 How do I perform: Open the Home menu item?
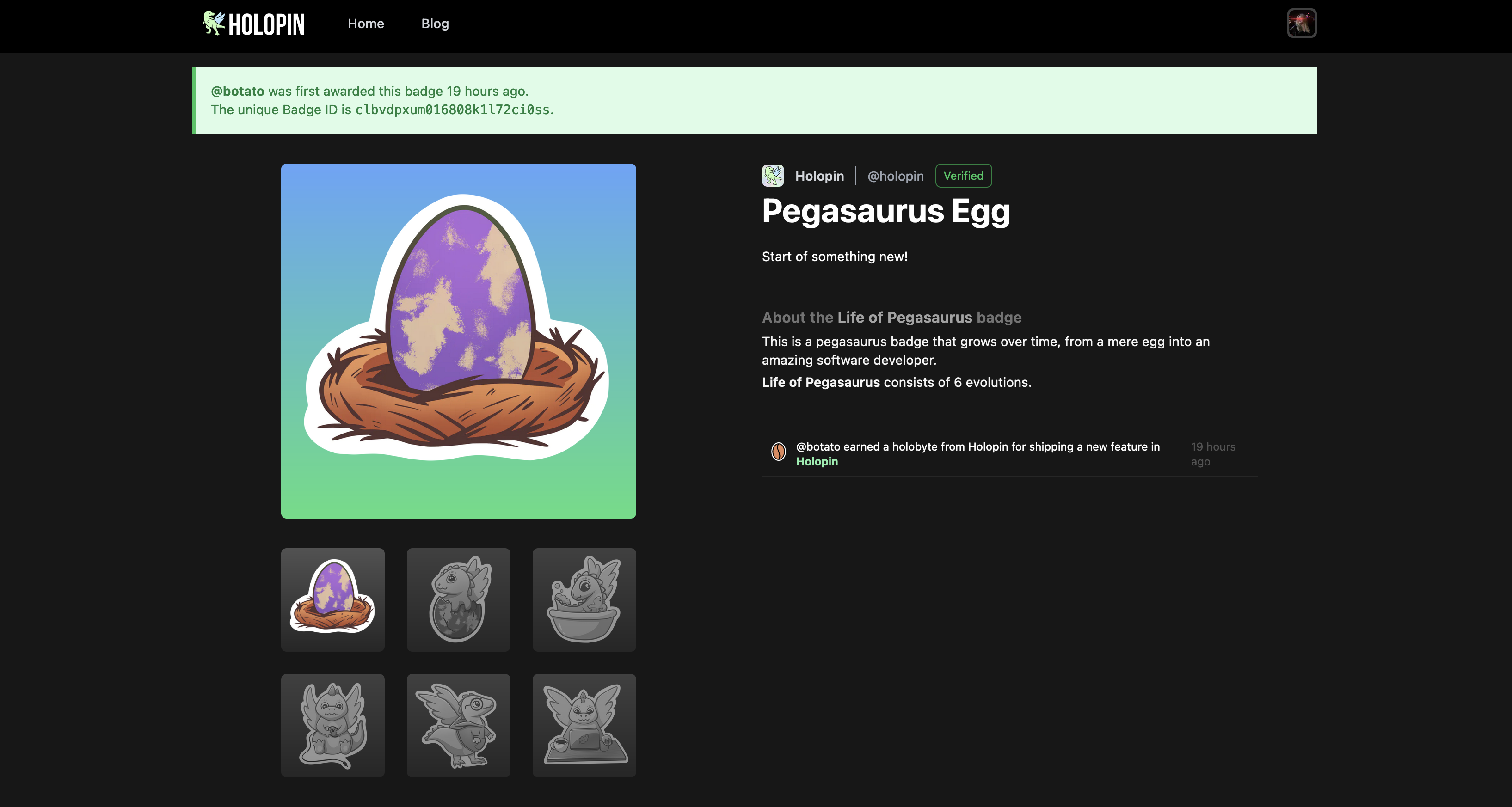(x=366, y=24)
